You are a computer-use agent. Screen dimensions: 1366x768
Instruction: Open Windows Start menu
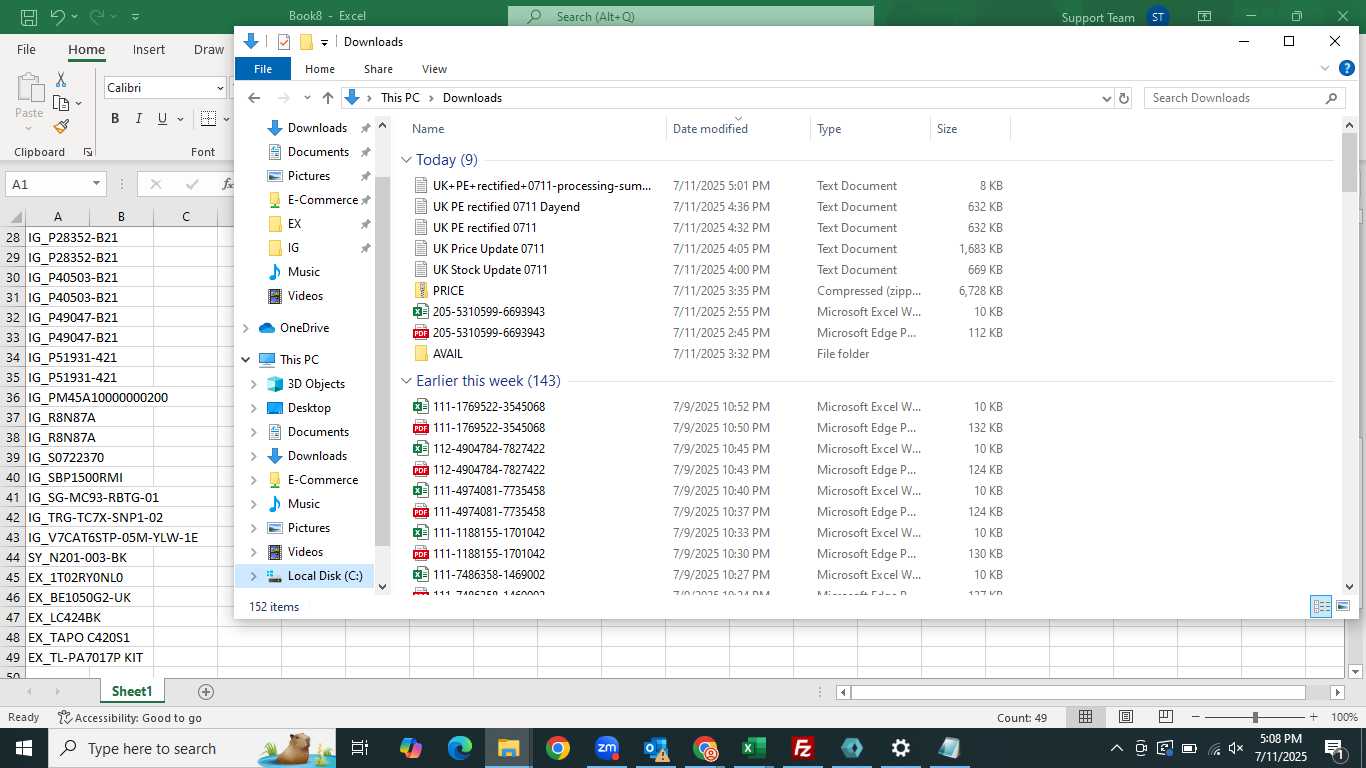click(x=24, y=748)
